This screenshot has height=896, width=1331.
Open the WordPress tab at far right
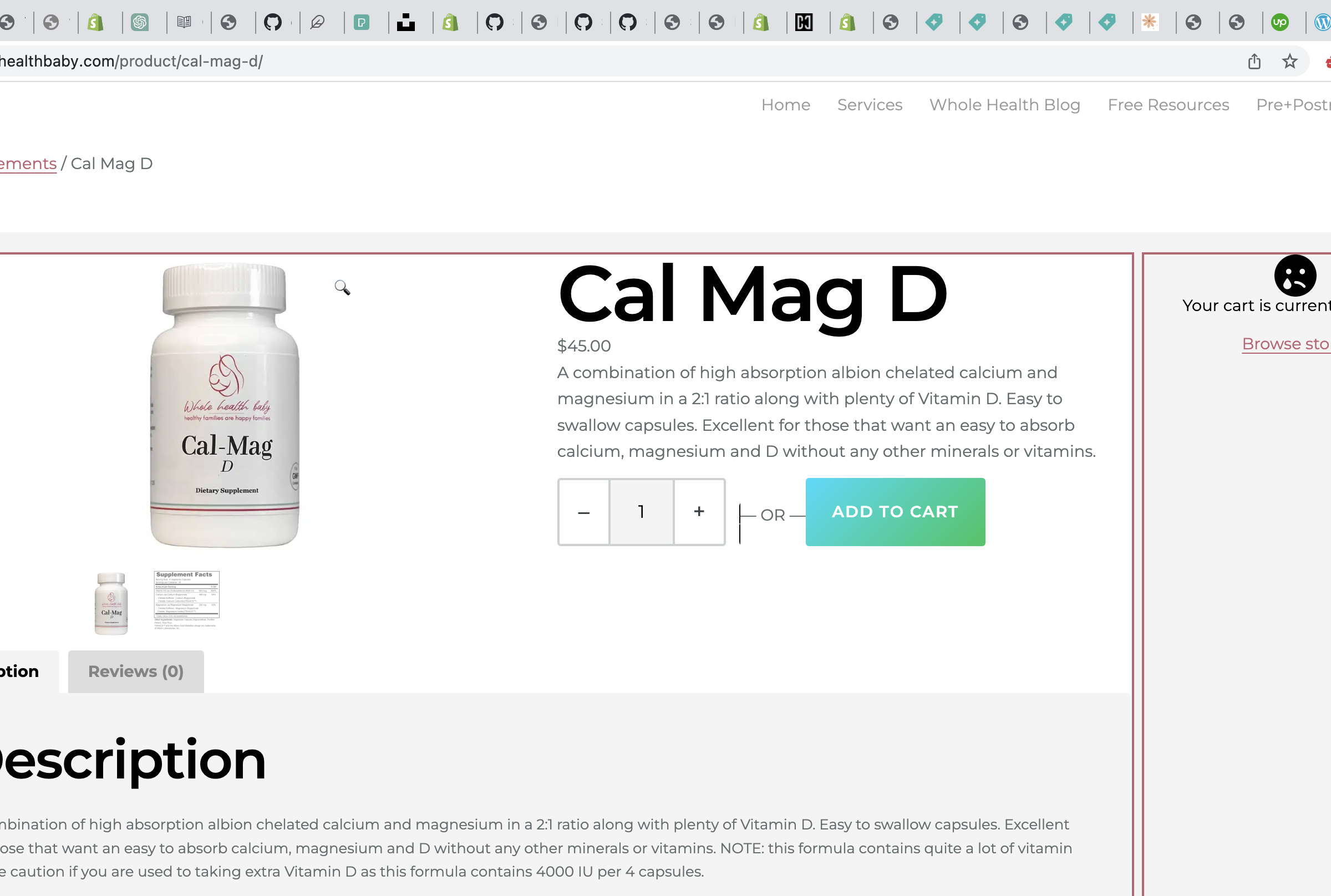(x=1323, y=22)
